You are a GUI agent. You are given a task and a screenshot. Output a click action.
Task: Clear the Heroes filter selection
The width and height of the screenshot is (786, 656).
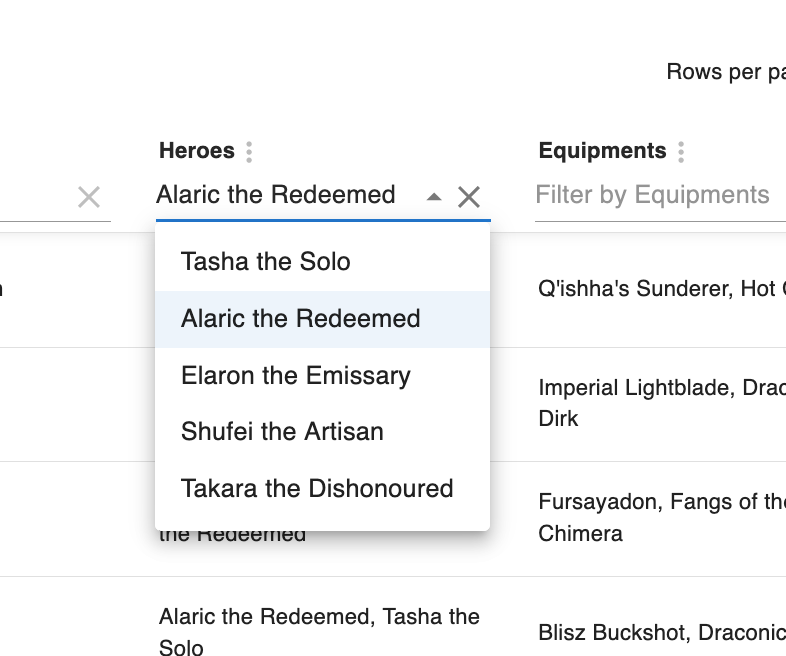coord(469,197)
